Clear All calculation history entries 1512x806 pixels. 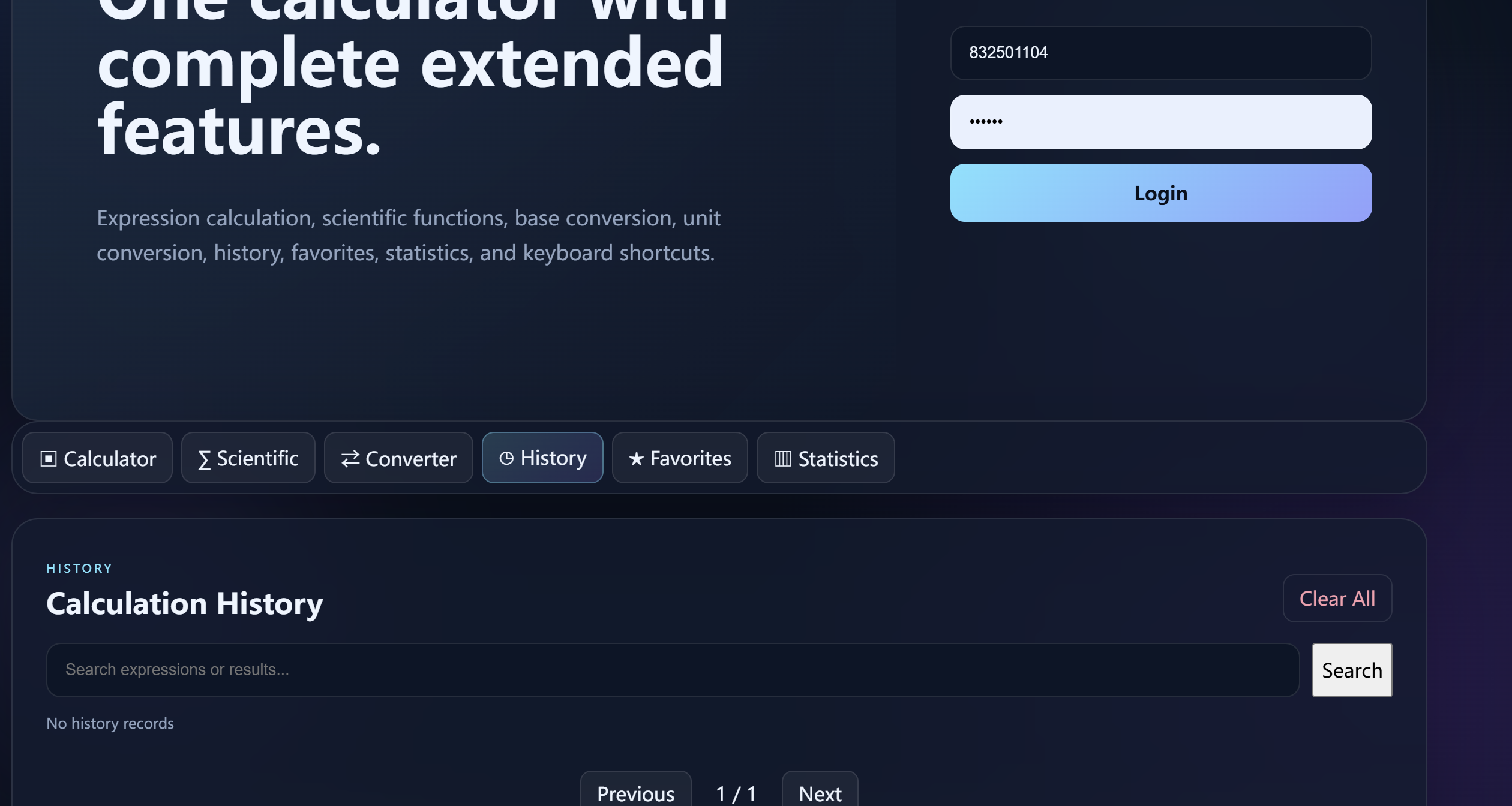(1337, 598)
